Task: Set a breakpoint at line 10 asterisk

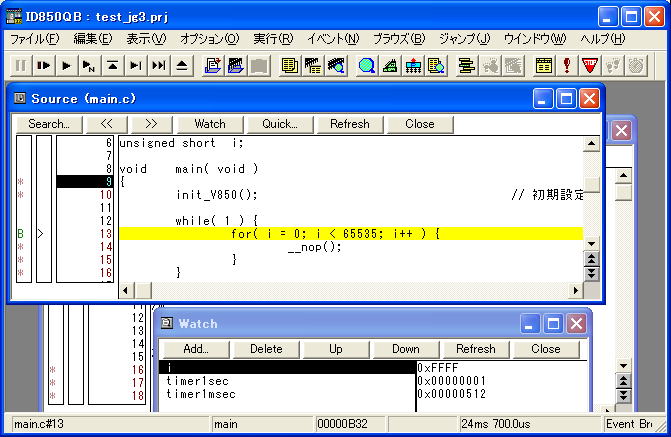Action: 20,194
